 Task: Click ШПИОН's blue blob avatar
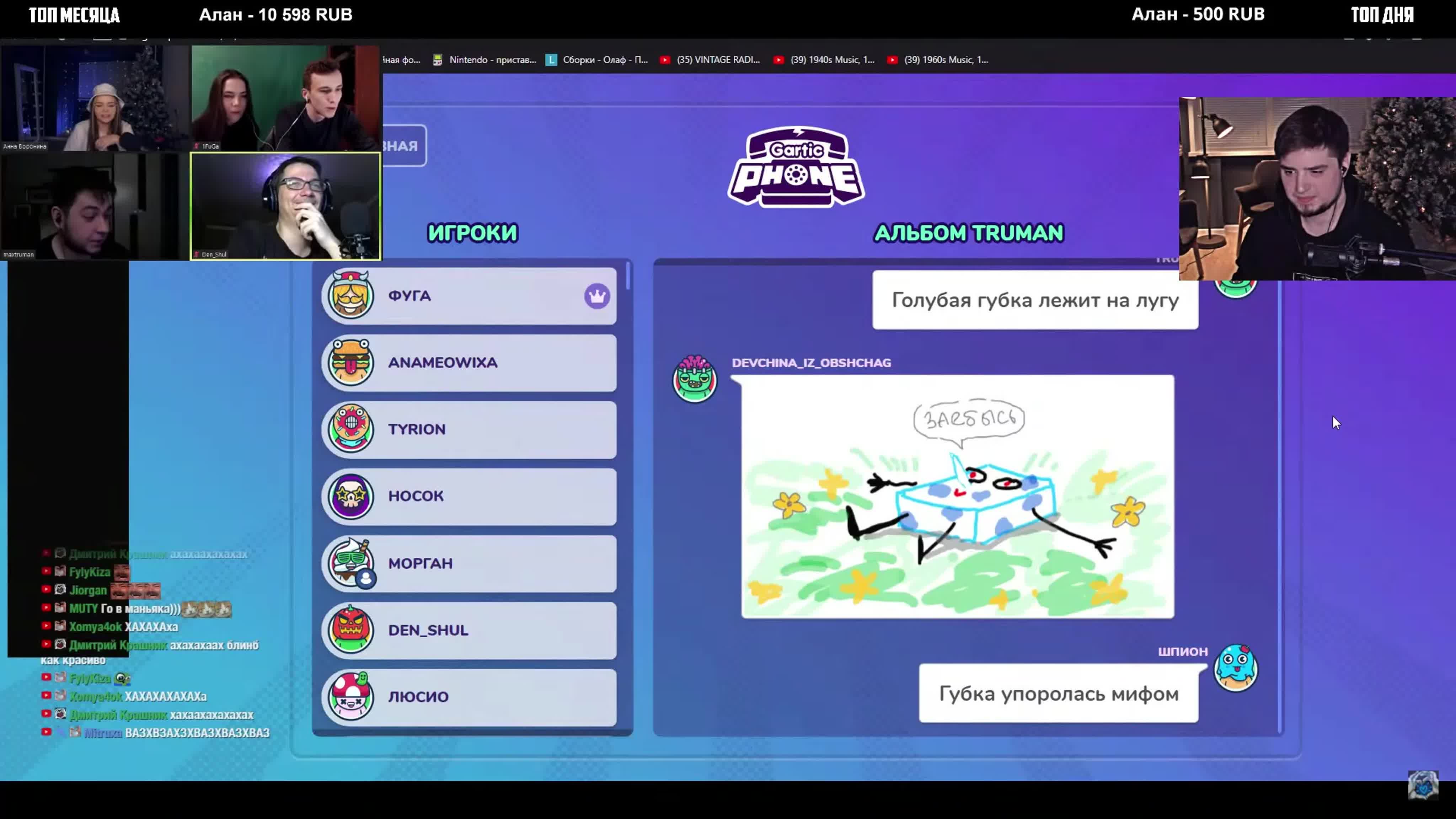1236,668
